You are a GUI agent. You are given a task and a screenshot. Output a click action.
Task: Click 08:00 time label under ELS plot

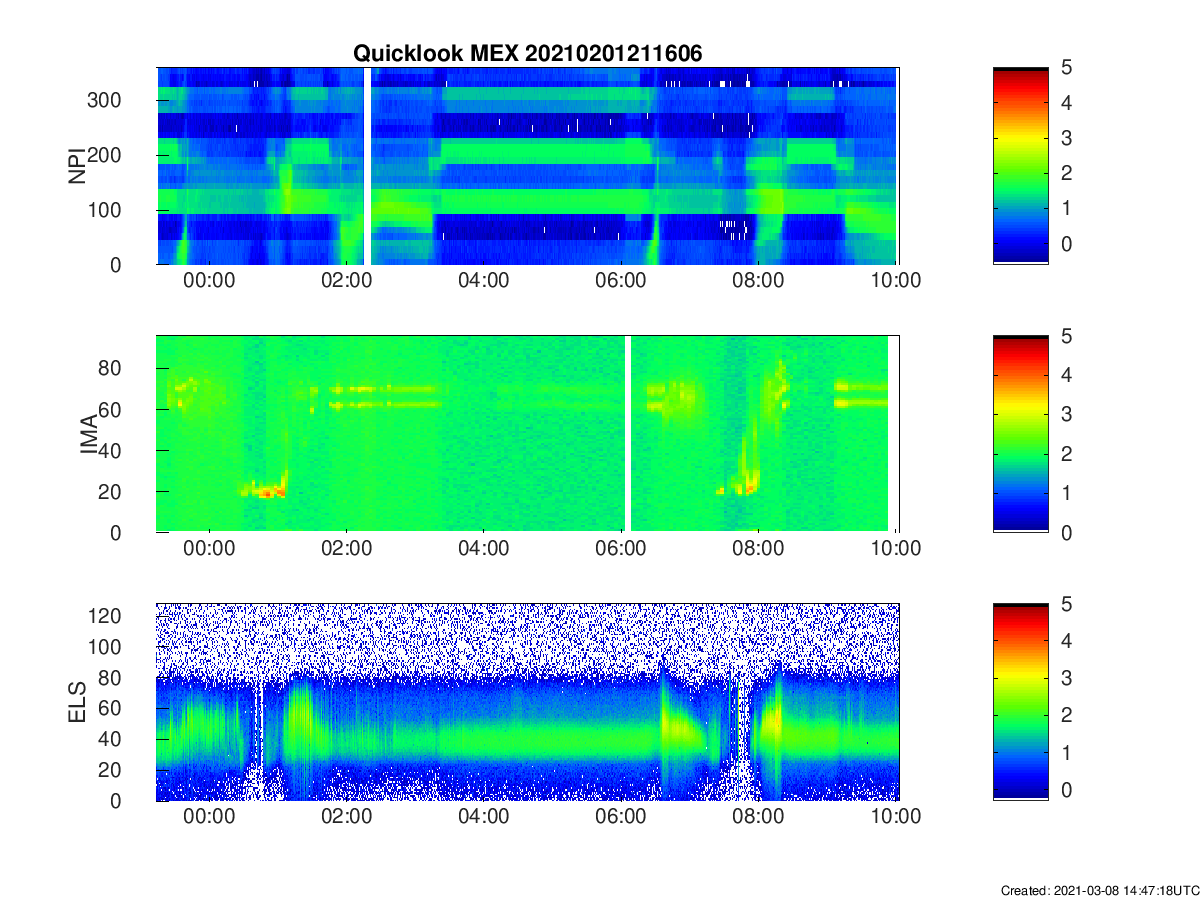(x=758, y=817)
